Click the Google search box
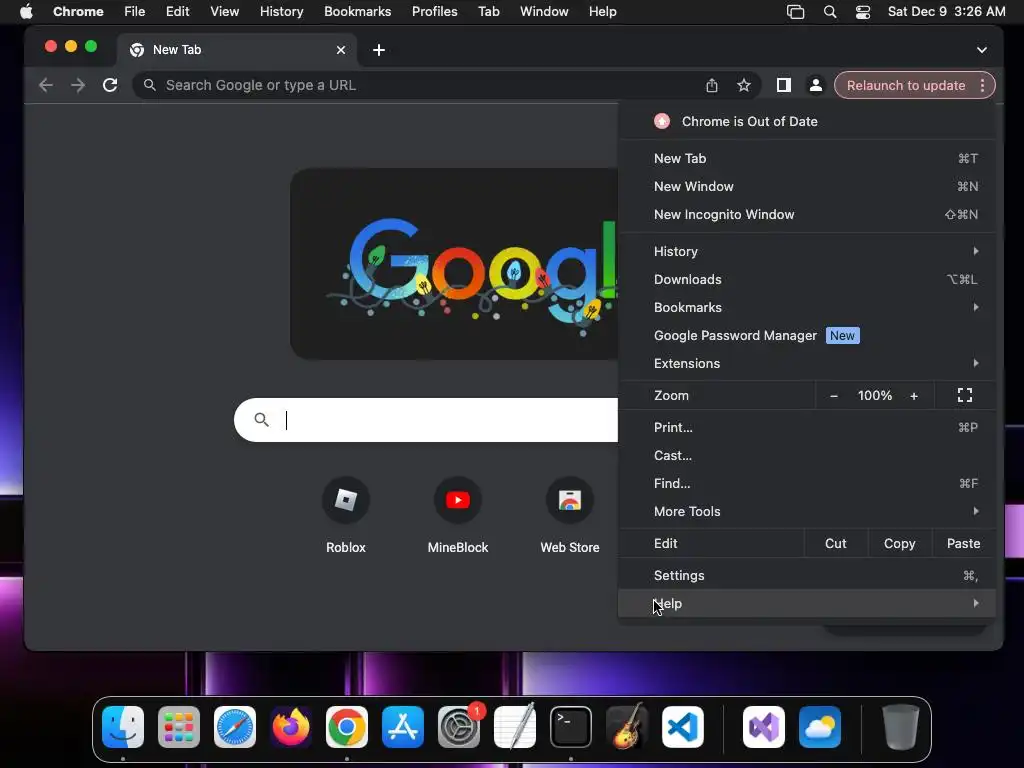Viewport: 1024px width, 768px height. point(426,420)
